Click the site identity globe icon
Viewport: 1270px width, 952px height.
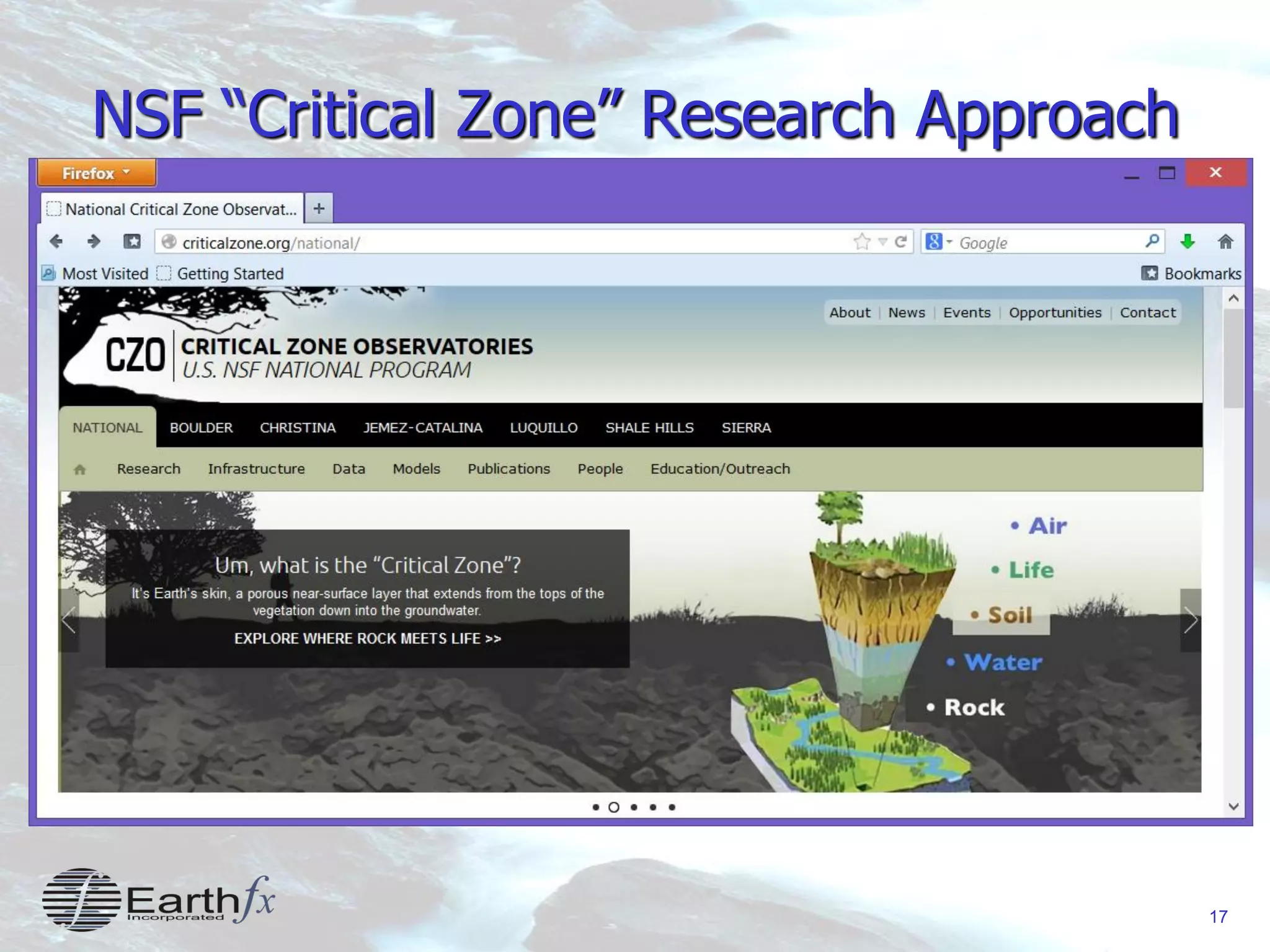click(169, 242)
